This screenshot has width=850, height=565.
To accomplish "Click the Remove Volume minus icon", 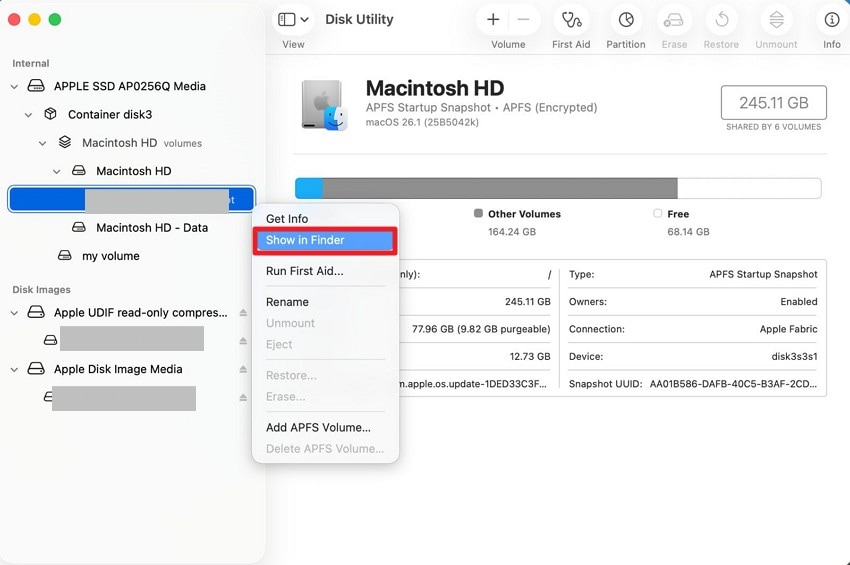I will coord(523,20).
